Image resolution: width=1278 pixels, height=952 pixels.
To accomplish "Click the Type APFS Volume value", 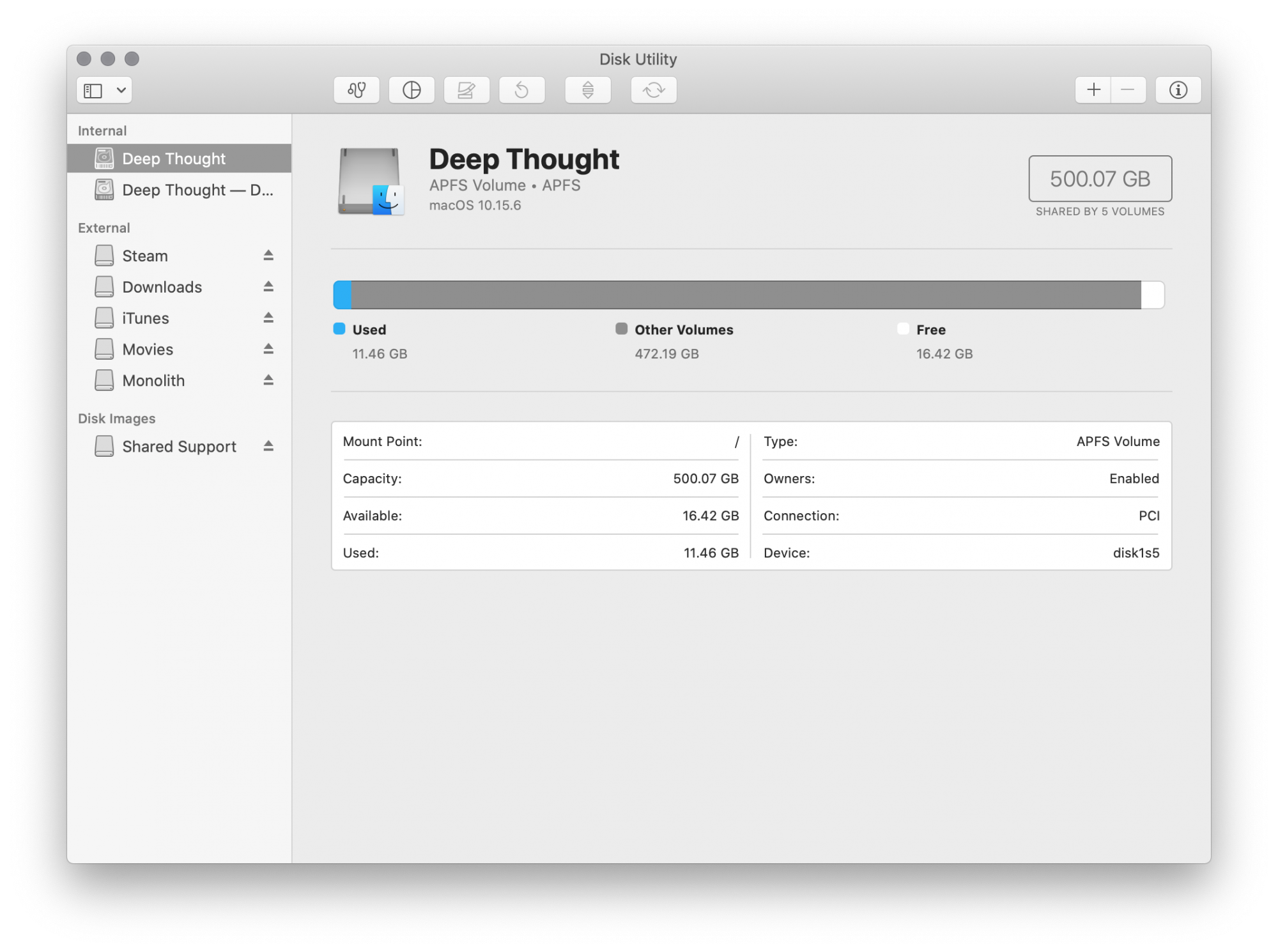I will pyautogui.click(x=1118, y=441).
